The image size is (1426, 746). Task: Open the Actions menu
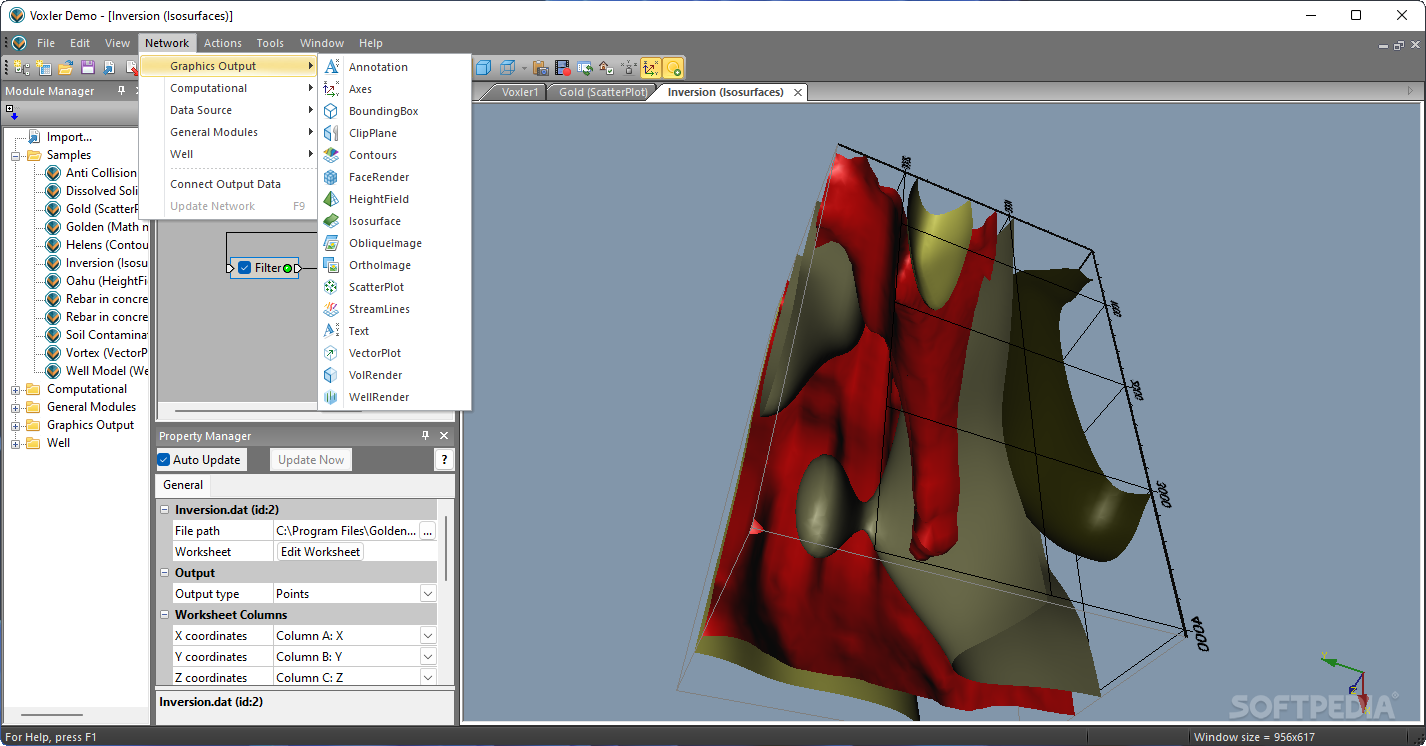(x=223, y=43)
